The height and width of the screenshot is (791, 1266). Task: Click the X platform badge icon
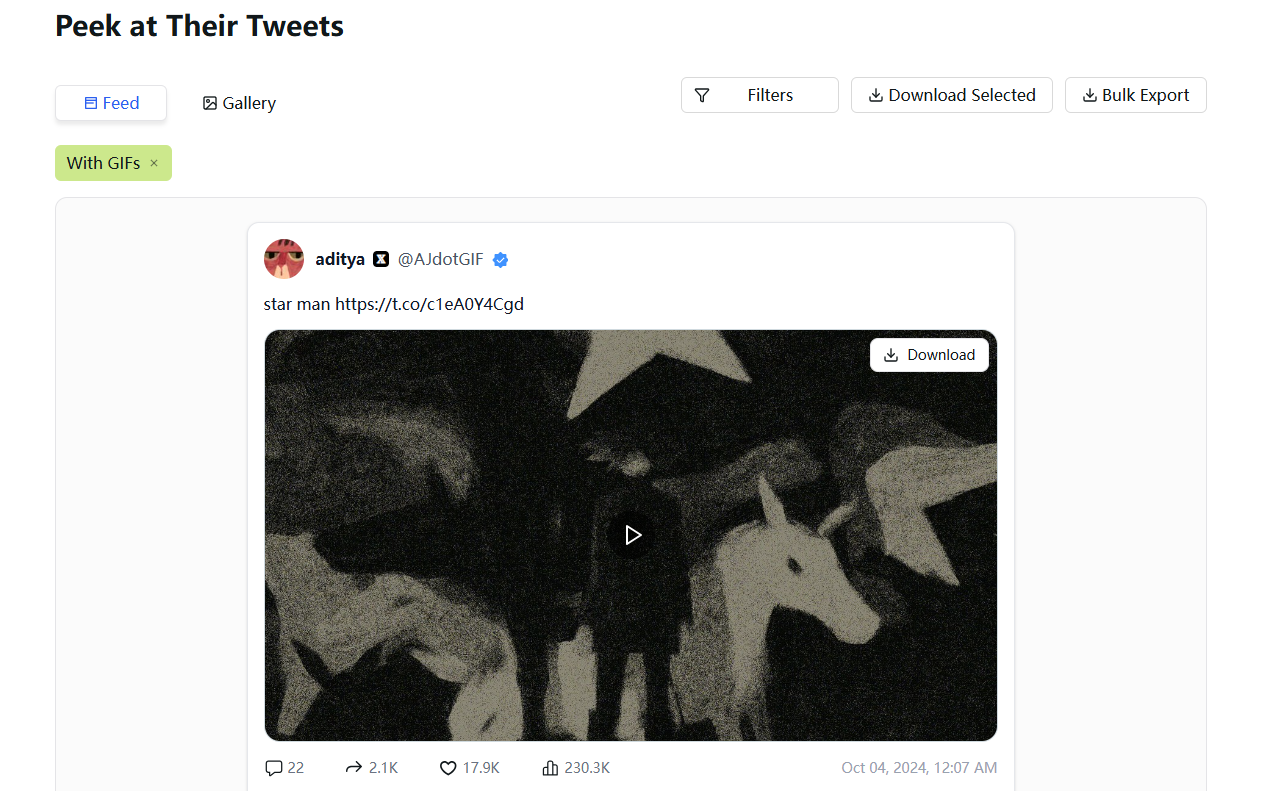tap(381, 259)
